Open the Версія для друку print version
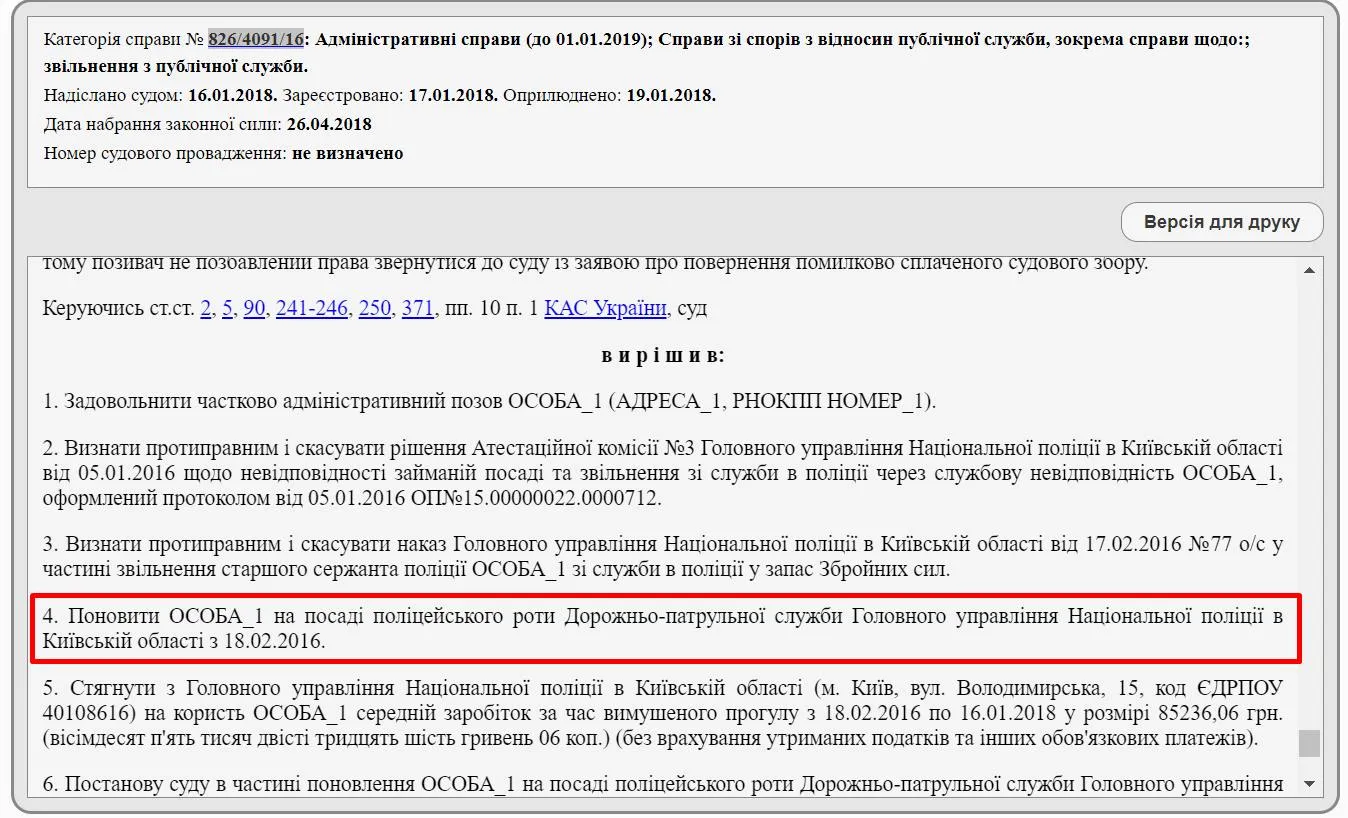This screenshot has width=1348, height=818. pos(1222,222)
